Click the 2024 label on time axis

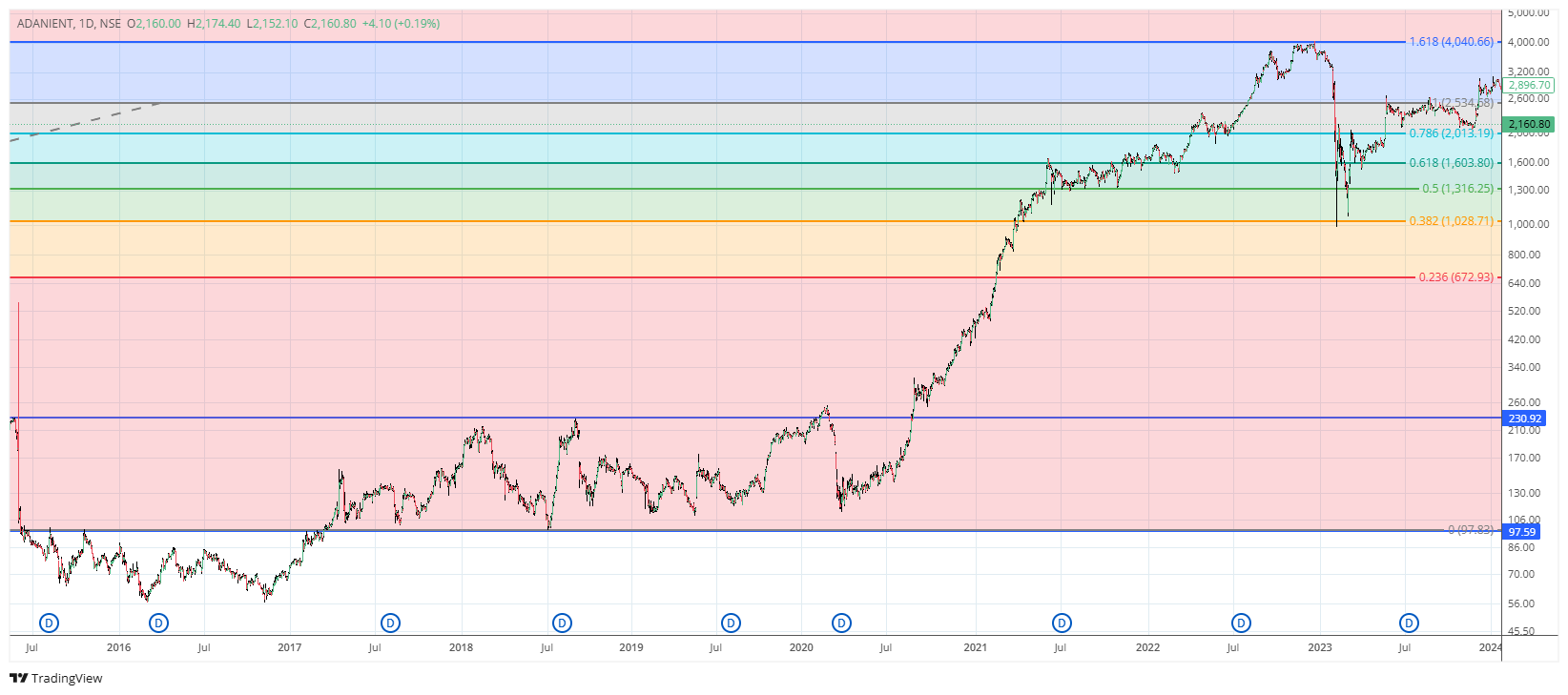click(1490, 647)
